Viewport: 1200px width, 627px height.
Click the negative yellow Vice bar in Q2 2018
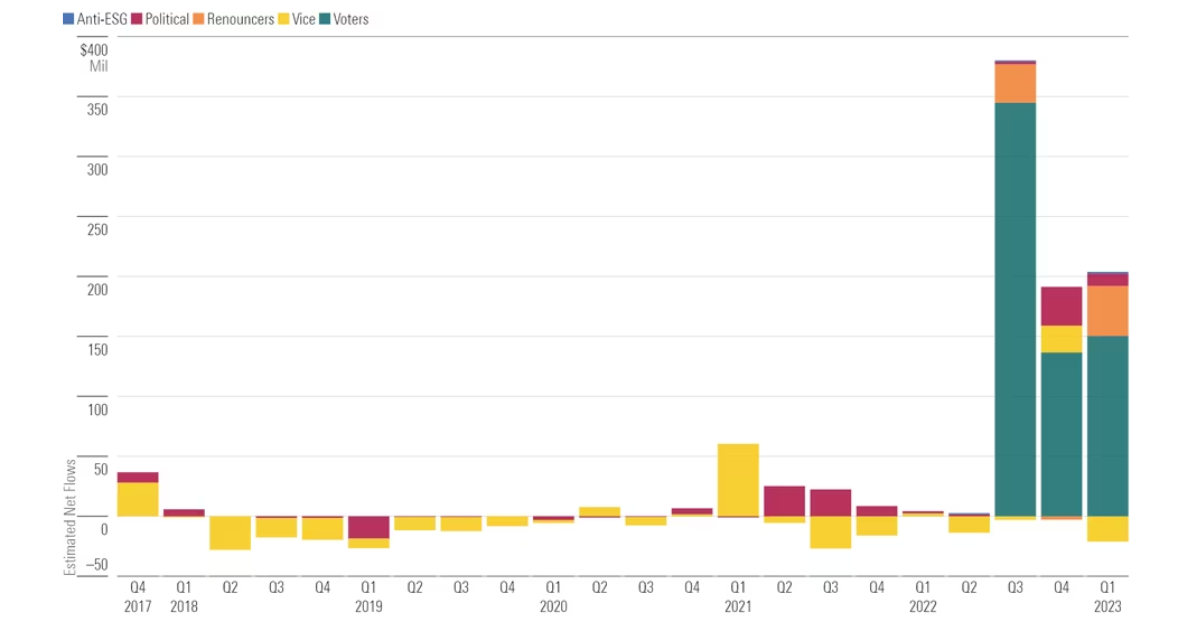coord(230,532)
